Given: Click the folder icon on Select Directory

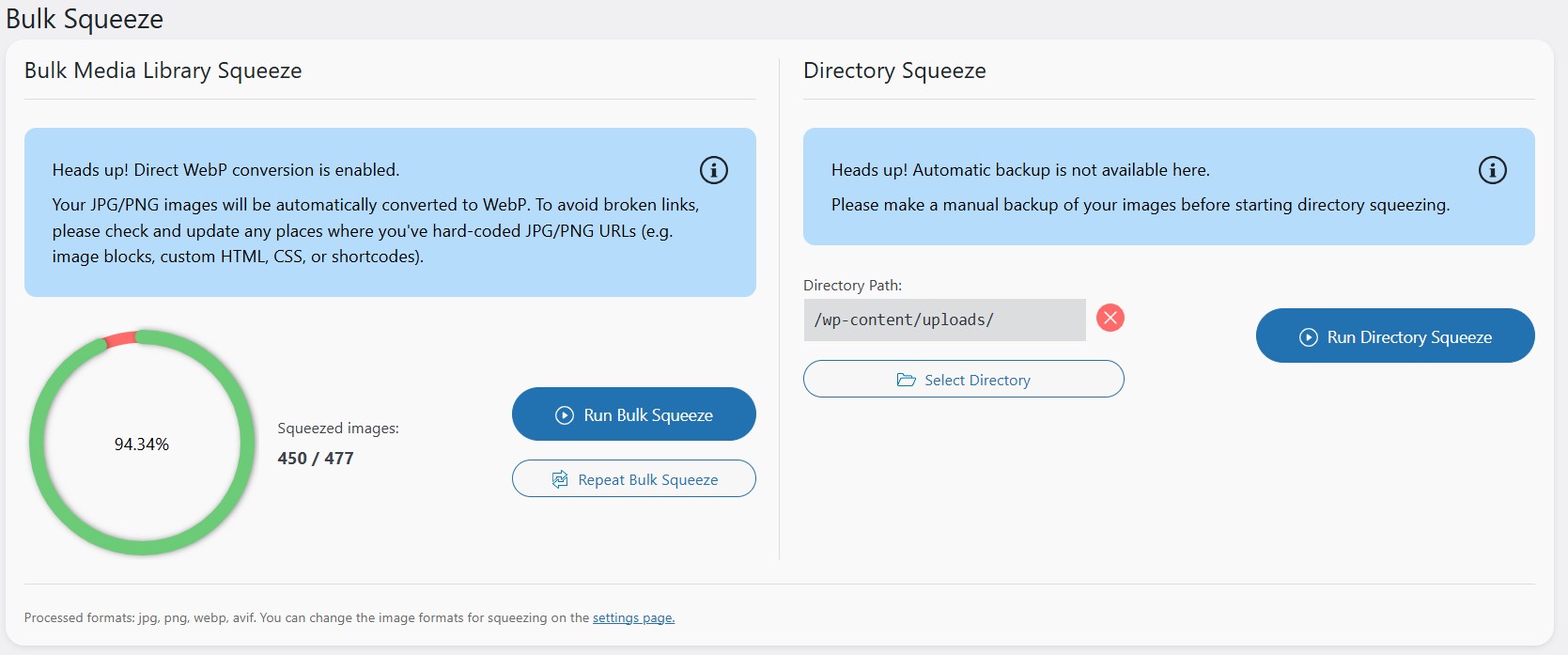Looking at the screenshot, I should tap(907, 380).
